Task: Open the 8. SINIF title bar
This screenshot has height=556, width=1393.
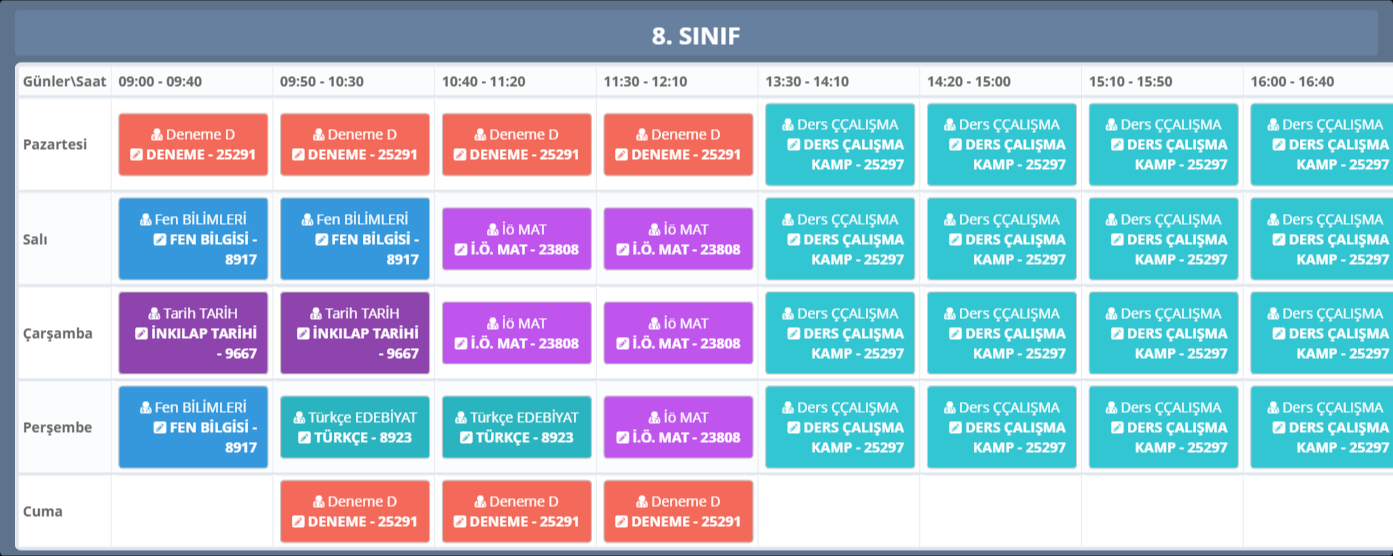Action: coord(696,37)
